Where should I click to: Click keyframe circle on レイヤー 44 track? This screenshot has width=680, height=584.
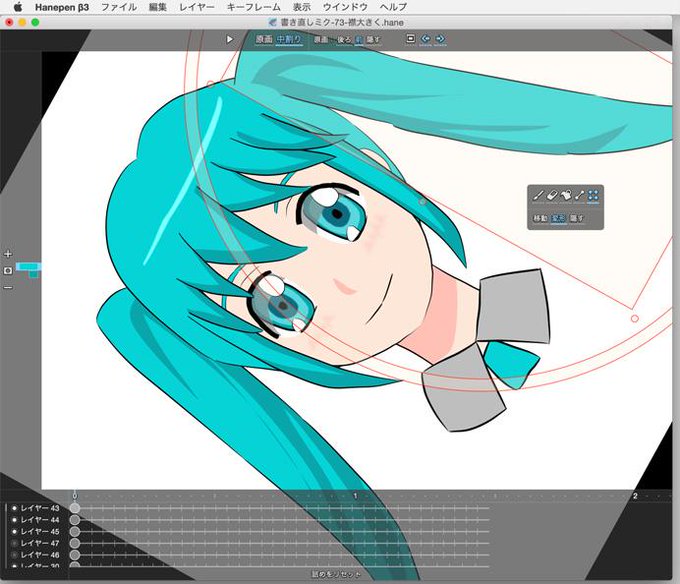(x=75, y=519)
